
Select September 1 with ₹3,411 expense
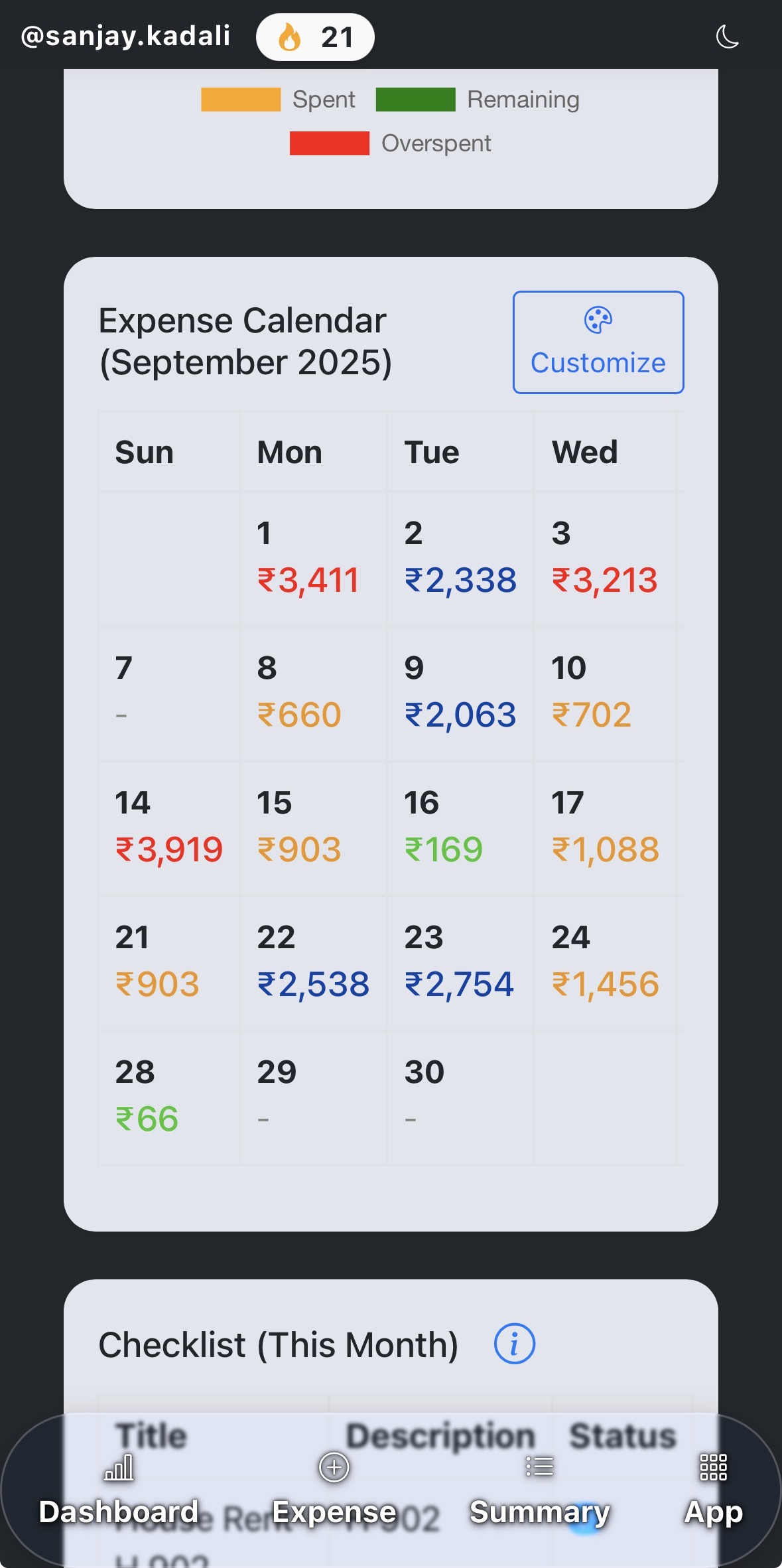pos(313,559)
